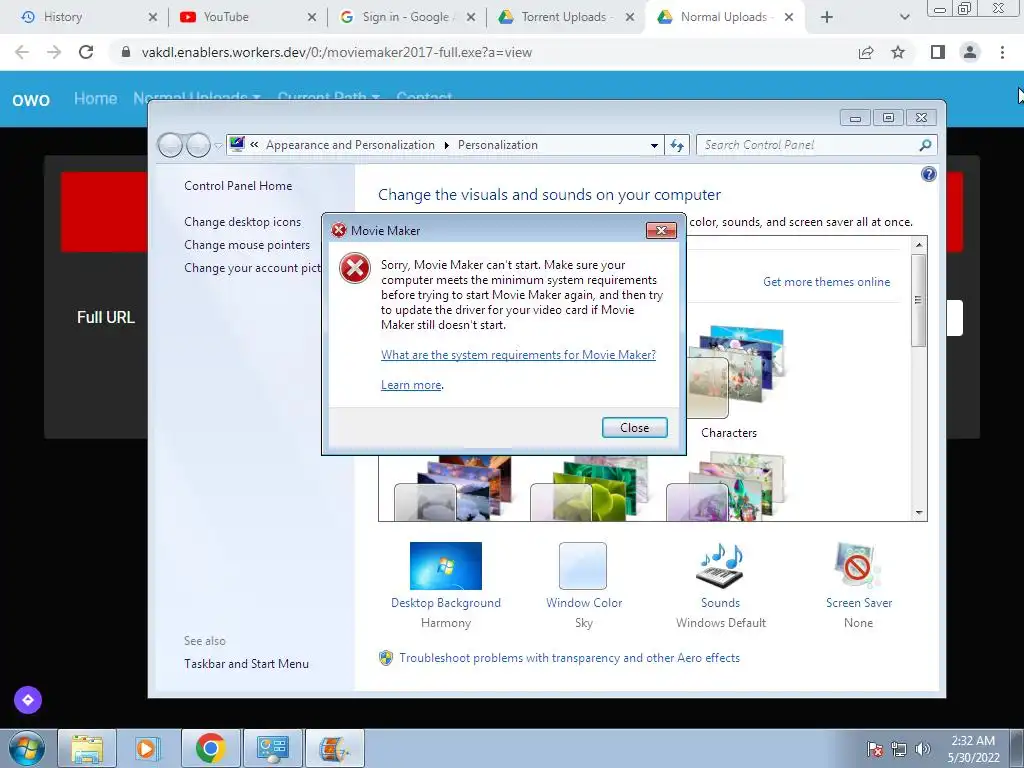Open Sounds Windows Default settings
Screen dimensions: 1024x768
[720, 566]
